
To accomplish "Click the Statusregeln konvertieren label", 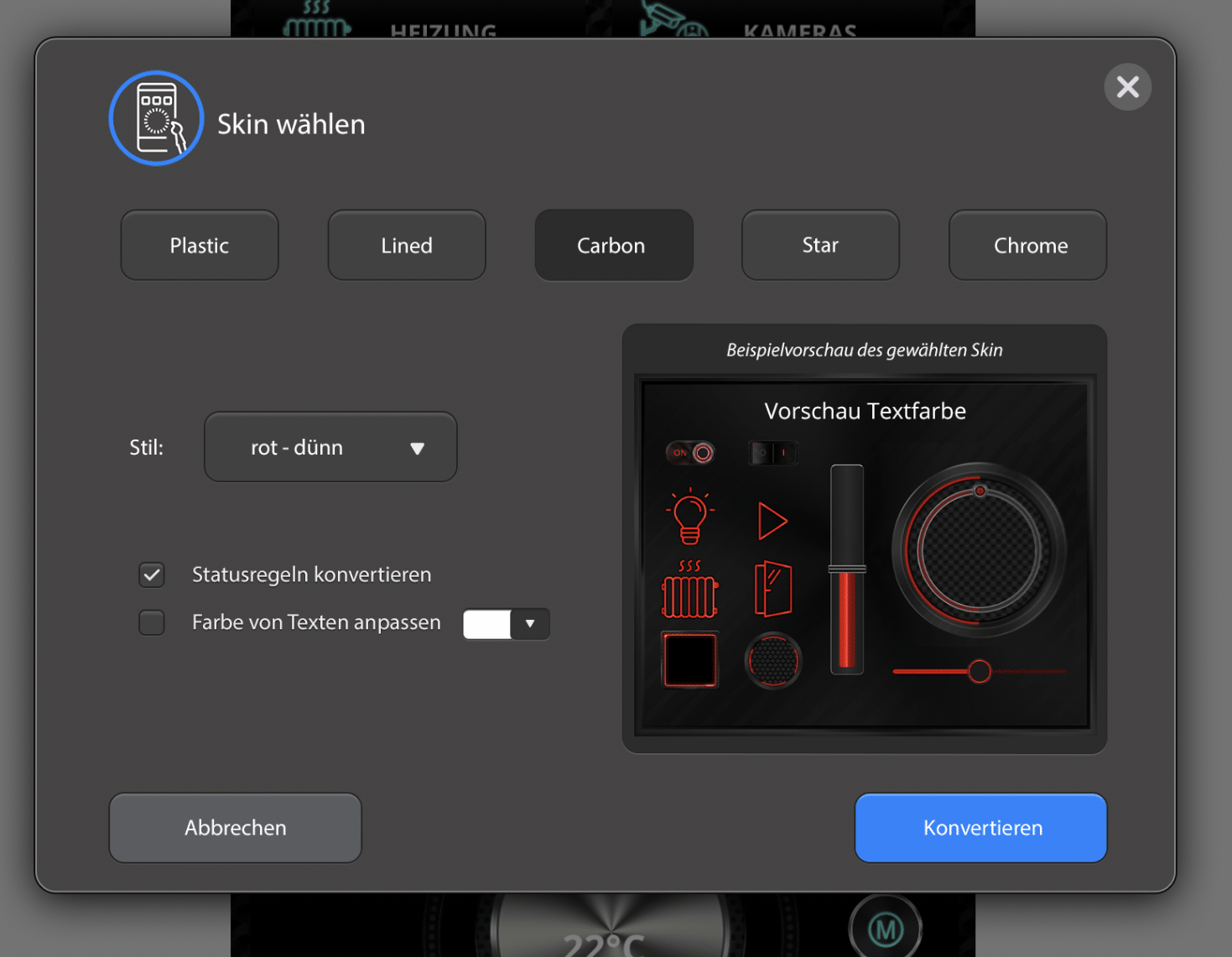I will click(312, 575).
